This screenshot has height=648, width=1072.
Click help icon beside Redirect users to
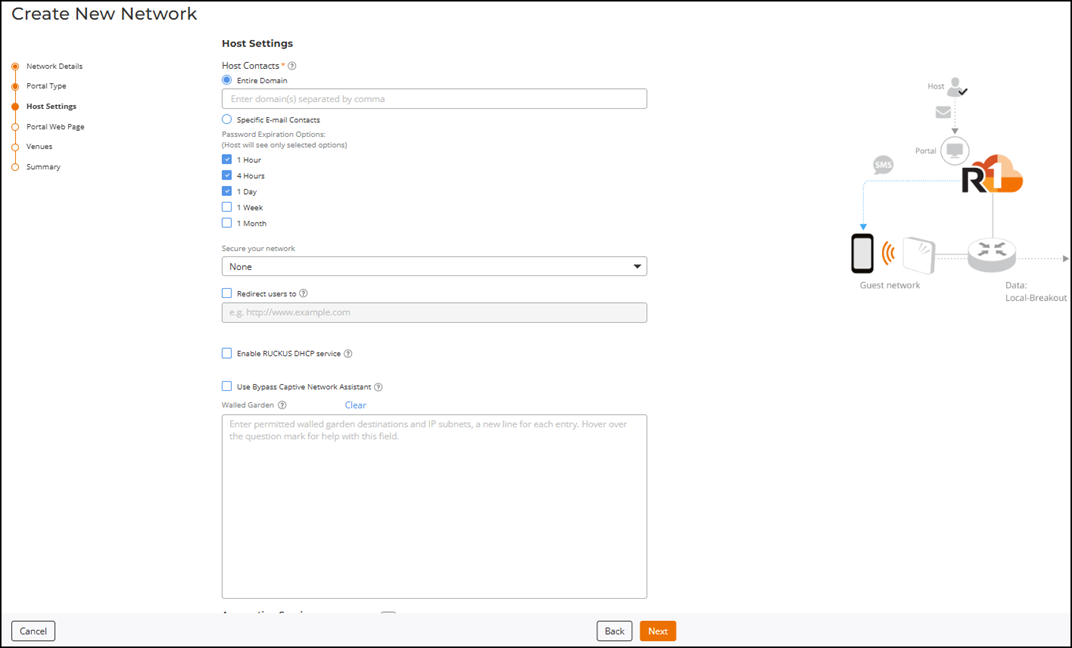(x=303, y=294)
